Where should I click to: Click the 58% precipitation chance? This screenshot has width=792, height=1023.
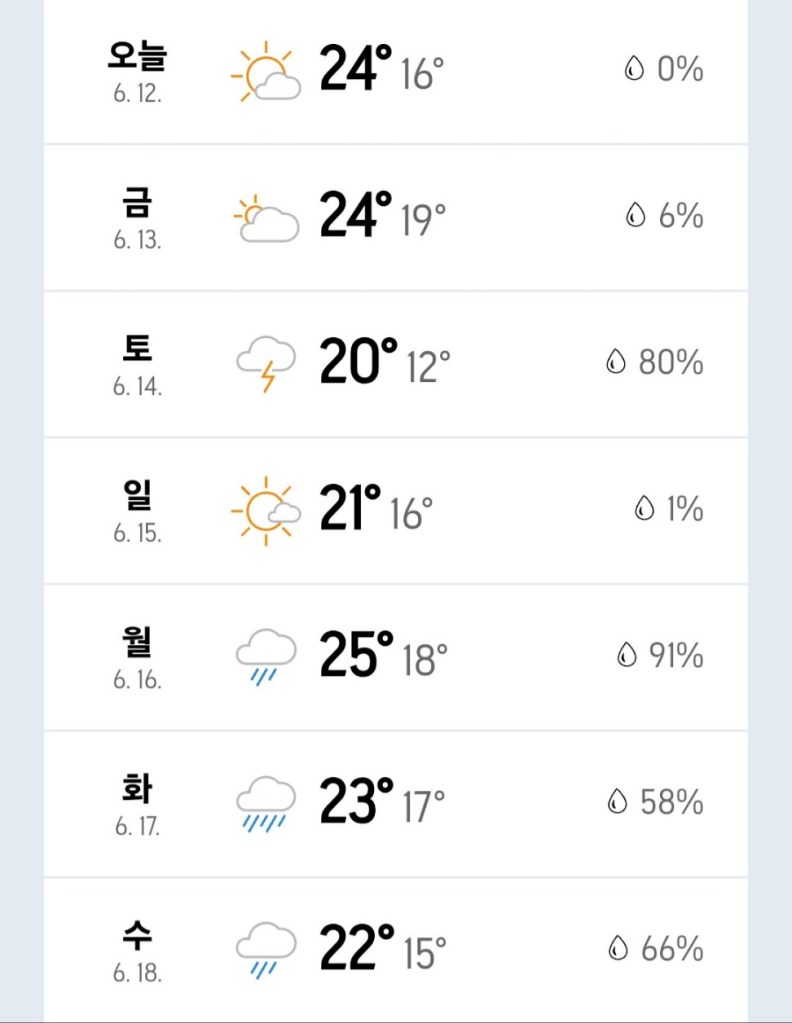click(x=671, y=802)
